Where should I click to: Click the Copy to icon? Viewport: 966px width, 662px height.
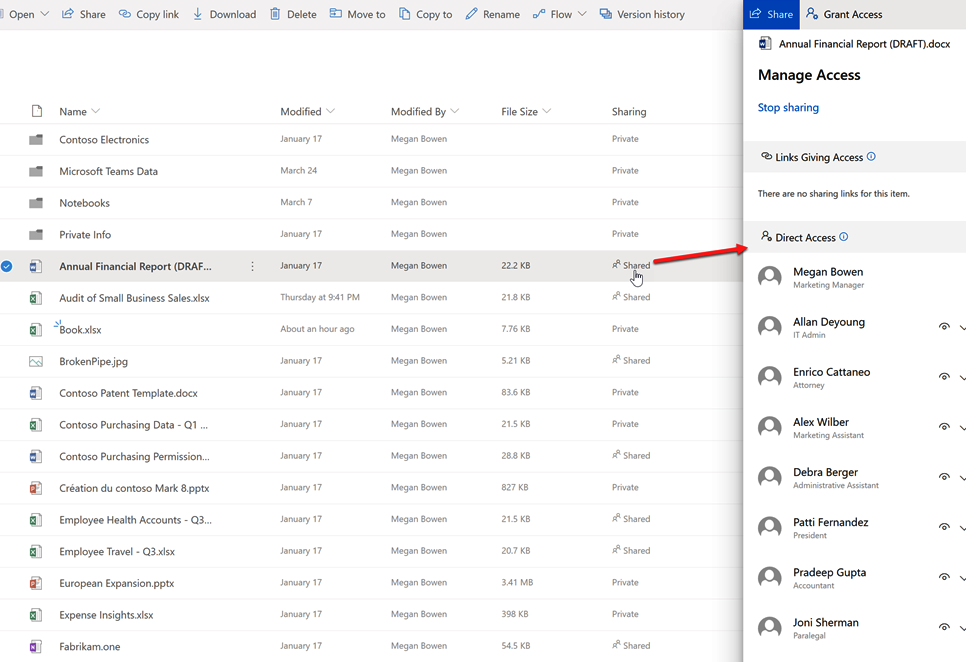pos(404,14)
